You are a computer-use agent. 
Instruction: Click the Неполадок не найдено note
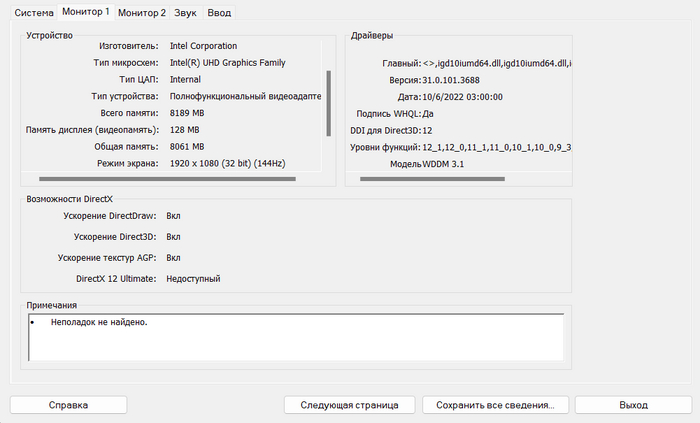99,322
